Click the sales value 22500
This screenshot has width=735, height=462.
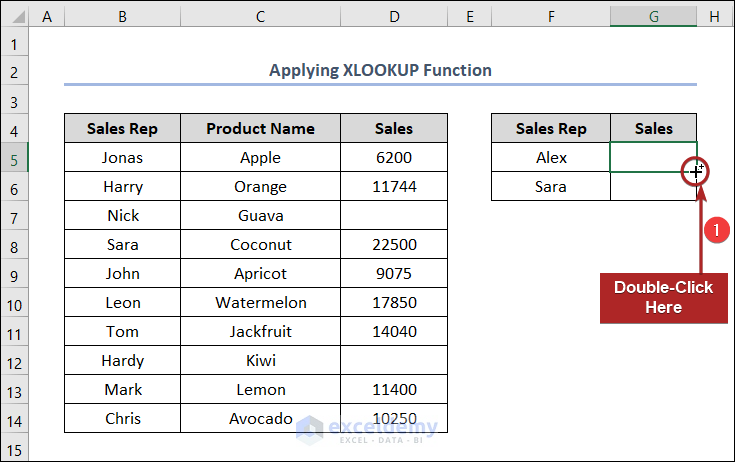(x=393, y=244)
